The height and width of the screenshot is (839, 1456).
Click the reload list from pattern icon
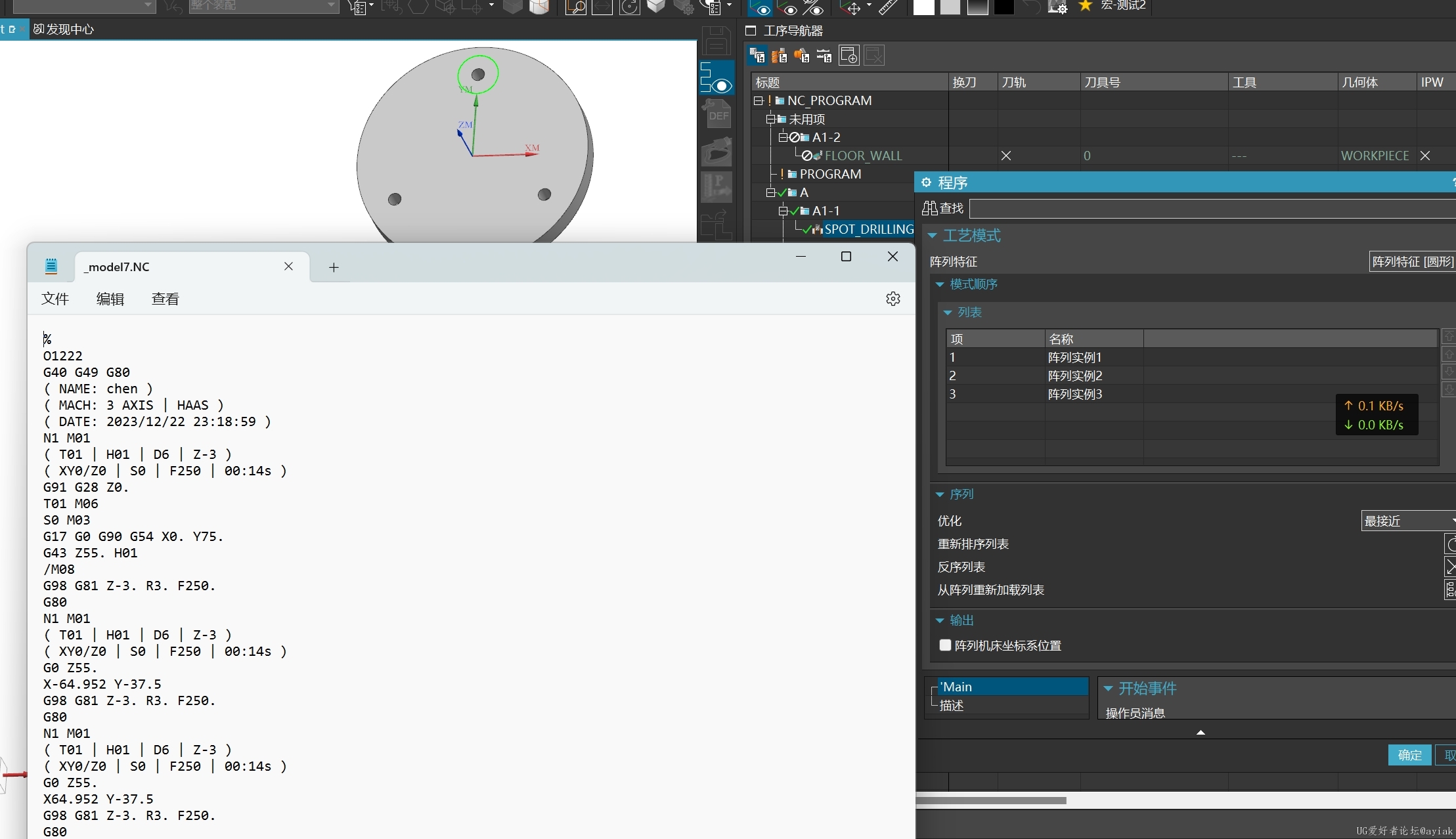1450,590
